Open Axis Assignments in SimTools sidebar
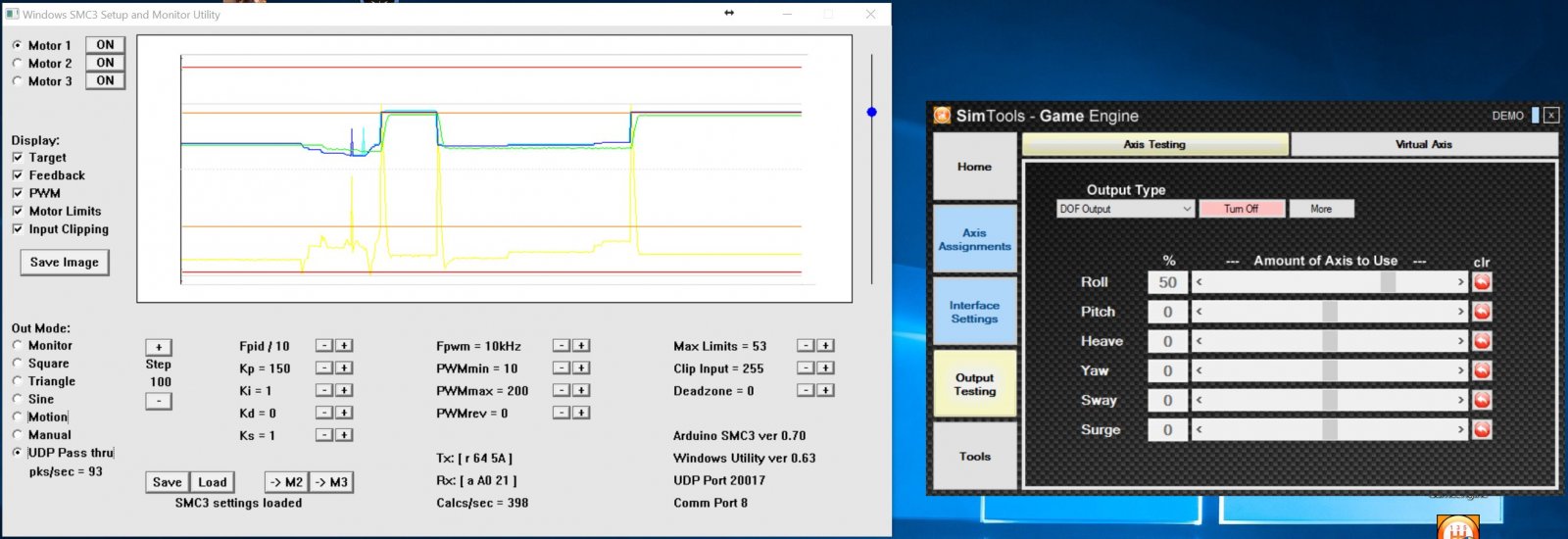 click(x=975, y=239)
